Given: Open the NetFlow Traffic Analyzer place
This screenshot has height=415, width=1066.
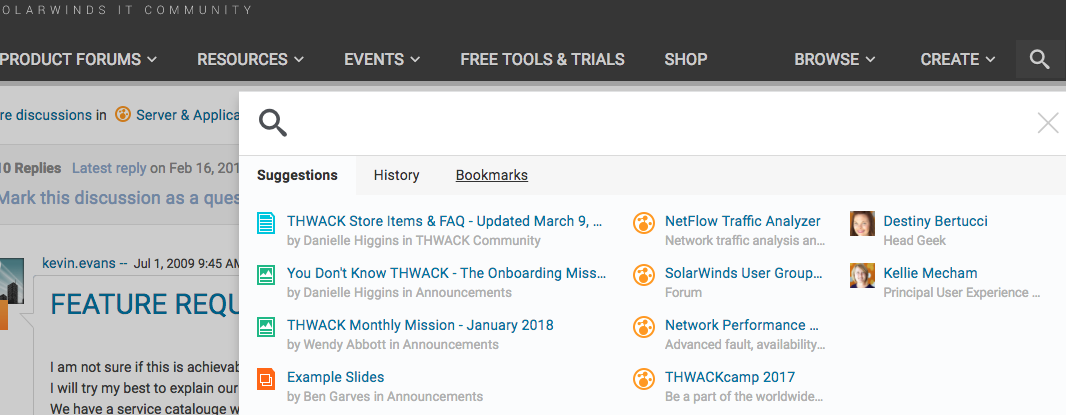Looking at the screenshot, I should pyautogui.click(x=742, y=221).
